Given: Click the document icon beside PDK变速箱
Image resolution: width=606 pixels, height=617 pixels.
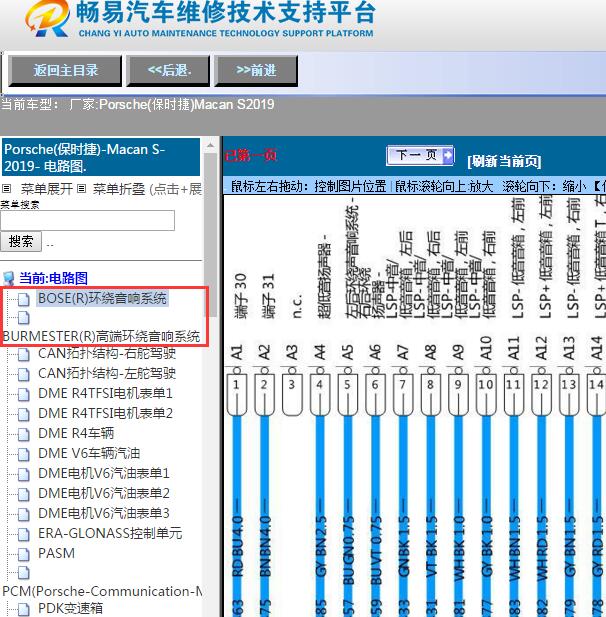Looking at the screenshot, I should click(x=24, y=610).
